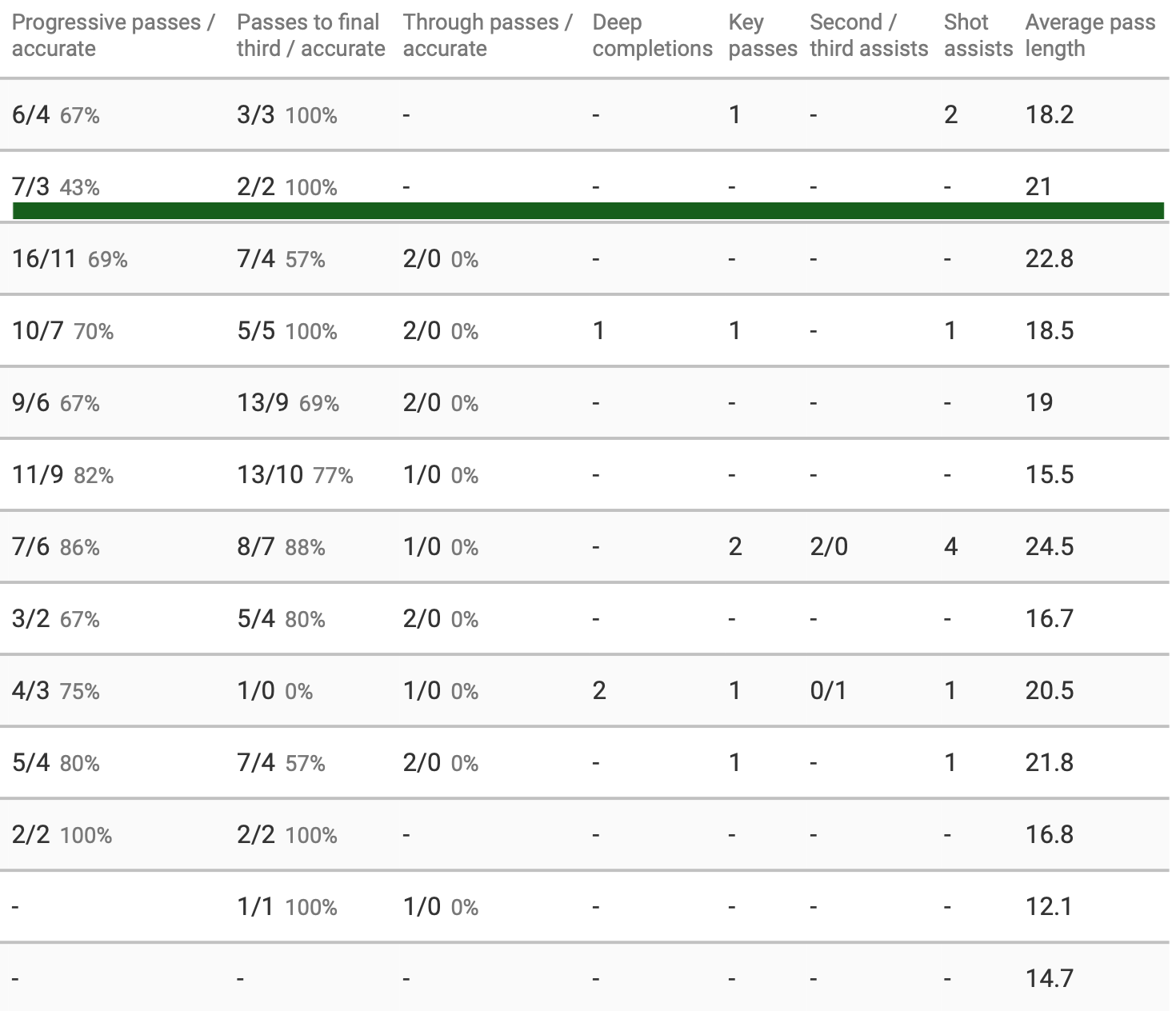Sort by Average pass length header
Image resolution: width=1176 pixels, height=1011 pixels.
[x=1090, y=35]
